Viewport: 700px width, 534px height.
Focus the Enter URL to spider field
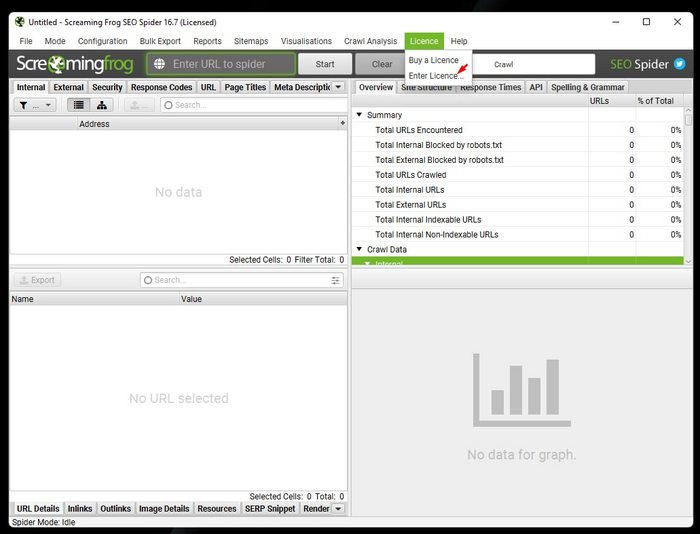click(x=221, y=64)
